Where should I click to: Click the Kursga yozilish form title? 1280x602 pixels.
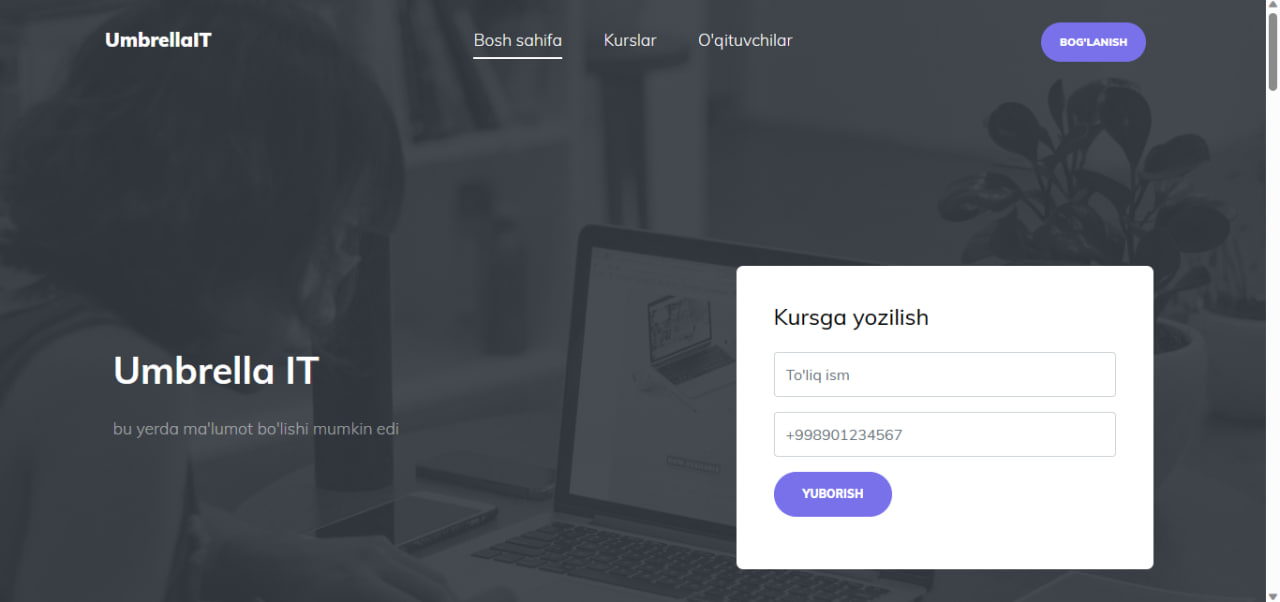tap(851, 318)
